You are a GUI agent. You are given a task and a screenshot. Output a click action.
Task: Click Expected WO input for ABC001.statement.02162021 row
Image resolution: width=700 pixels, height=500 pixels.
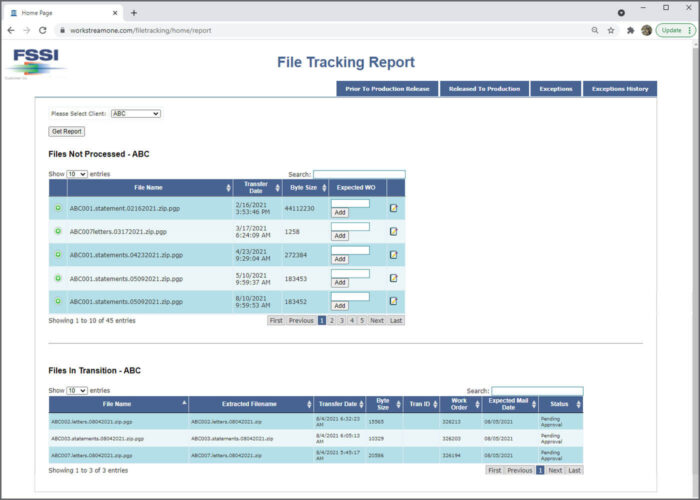[350, 204]
